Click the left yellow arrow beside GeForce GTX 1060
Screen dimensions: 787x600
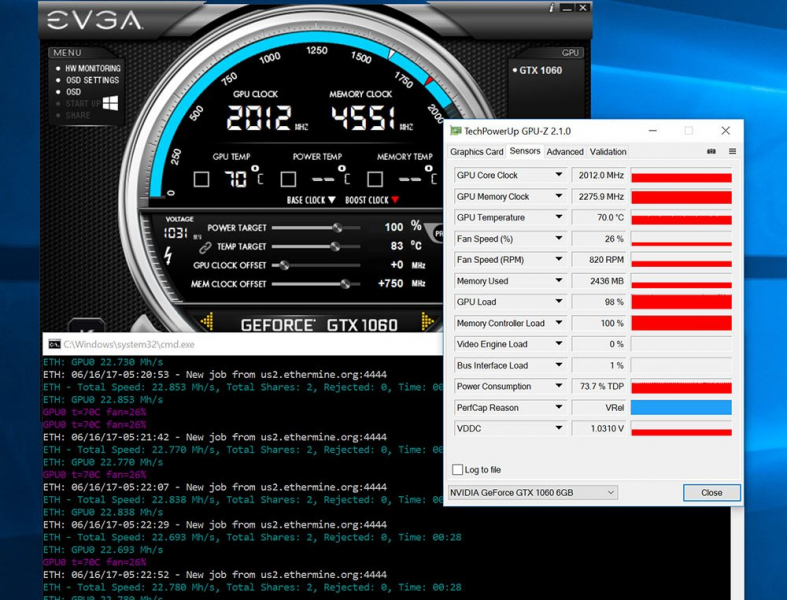tap(207, 322)
